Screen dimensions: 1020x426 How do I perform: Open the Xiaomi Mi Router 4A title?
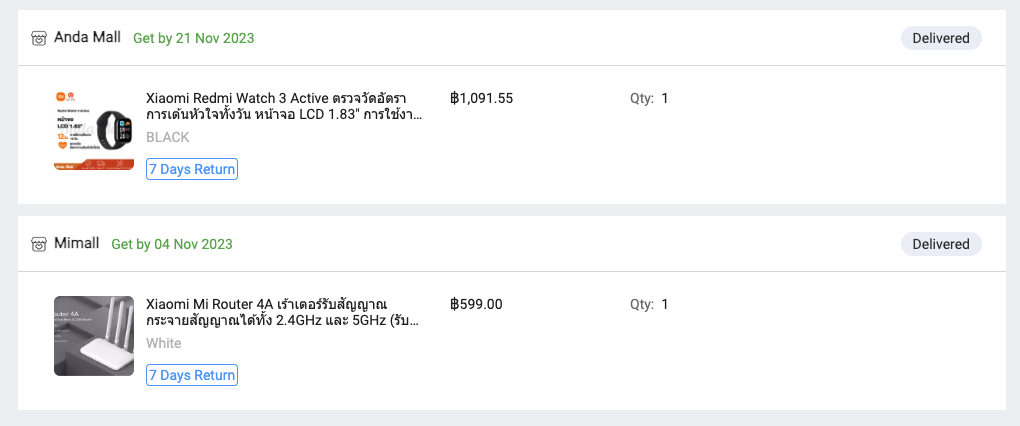[282, 312]
